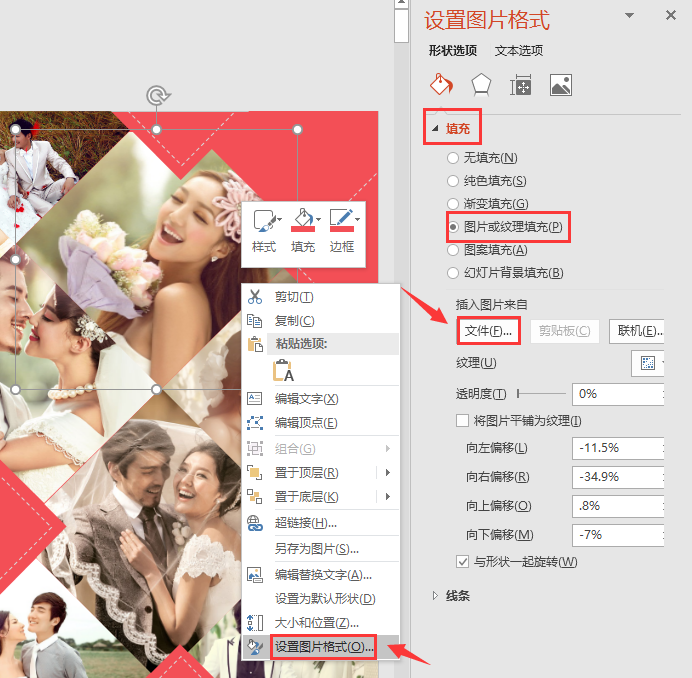Click the 透明度 0% input field

tap(618, 393)
